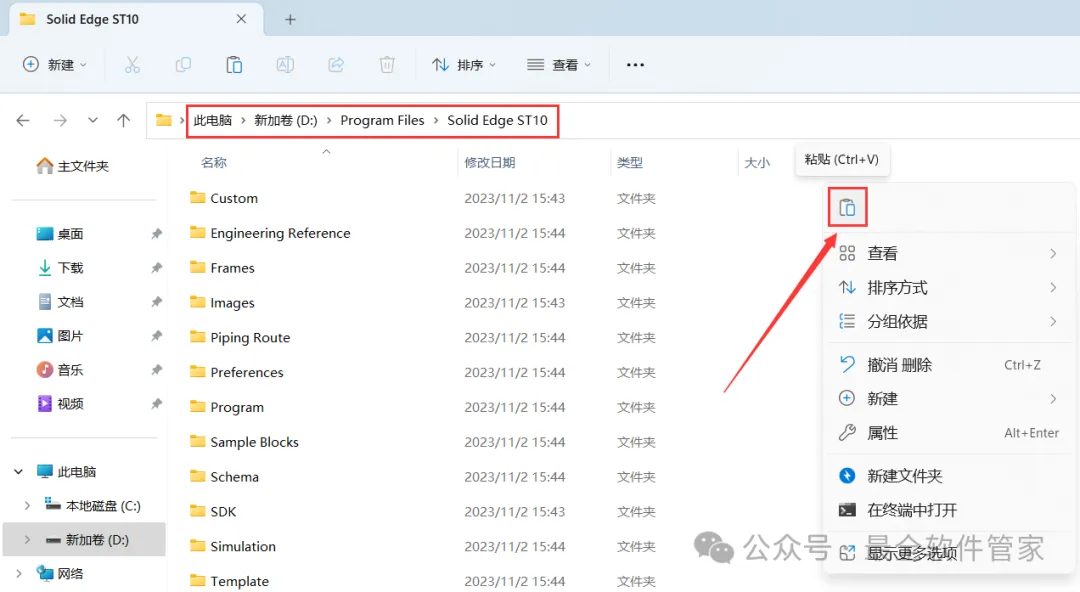
Task: Expand 新加卷 (D:) tree node
Action: (x=28, y=540)
